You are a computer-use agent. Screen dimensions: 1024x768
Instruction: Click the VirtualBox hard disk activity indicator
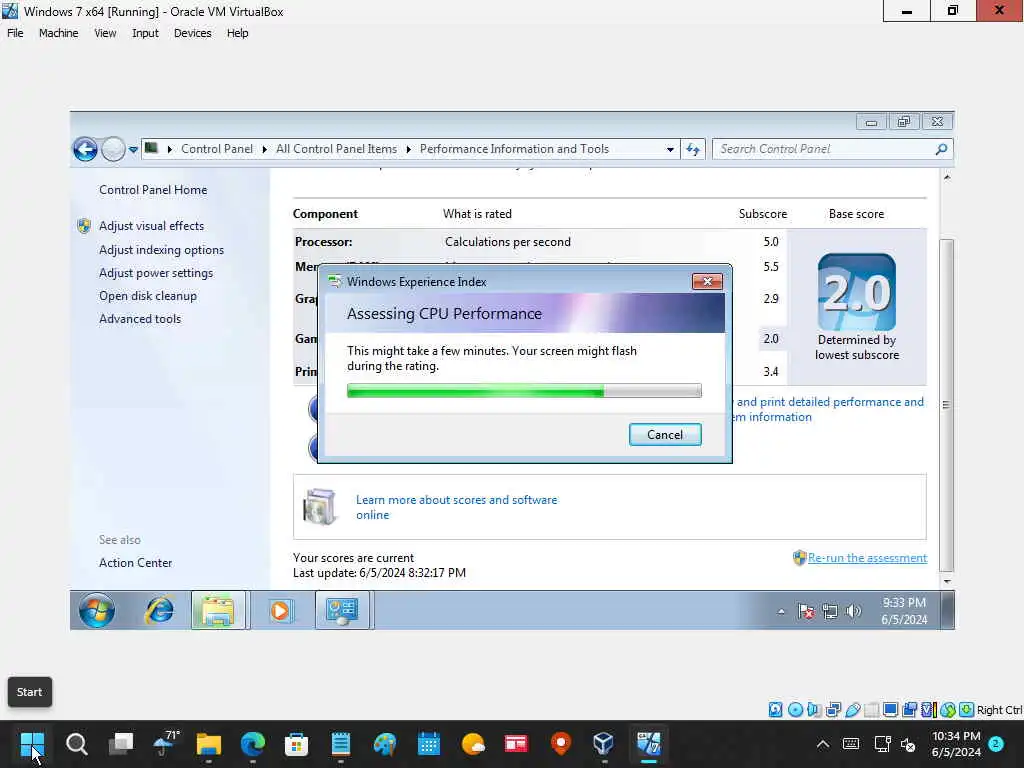pos(775,710)
